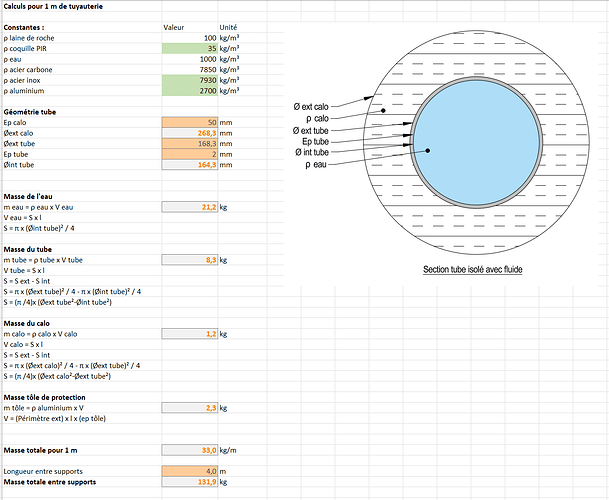609x500 pixels.
Task: Click the ρ laine de roche value 100
Action: [190, 38]
